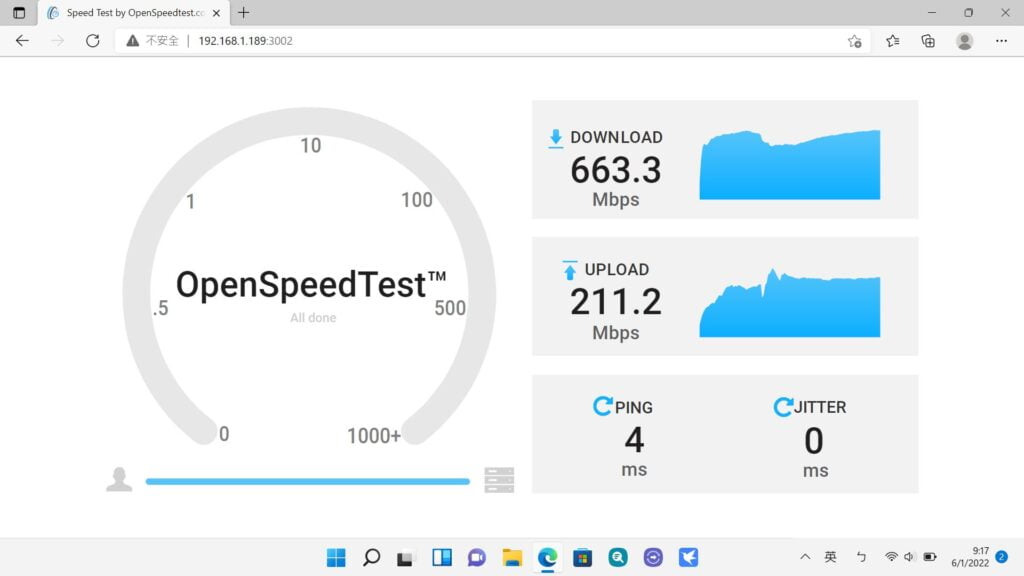Image resolution: width=1024 pixels, height=576 pixels.
Task: Open the teal magnifier app on the taskbar
Action: click(618, 557)
